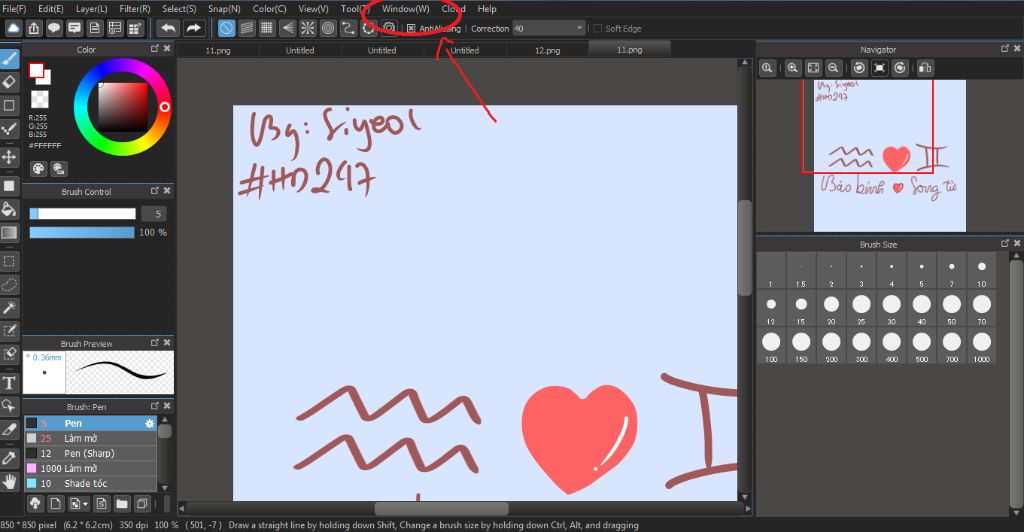
Task: Enable curve snap
Action: coord(348,28)
